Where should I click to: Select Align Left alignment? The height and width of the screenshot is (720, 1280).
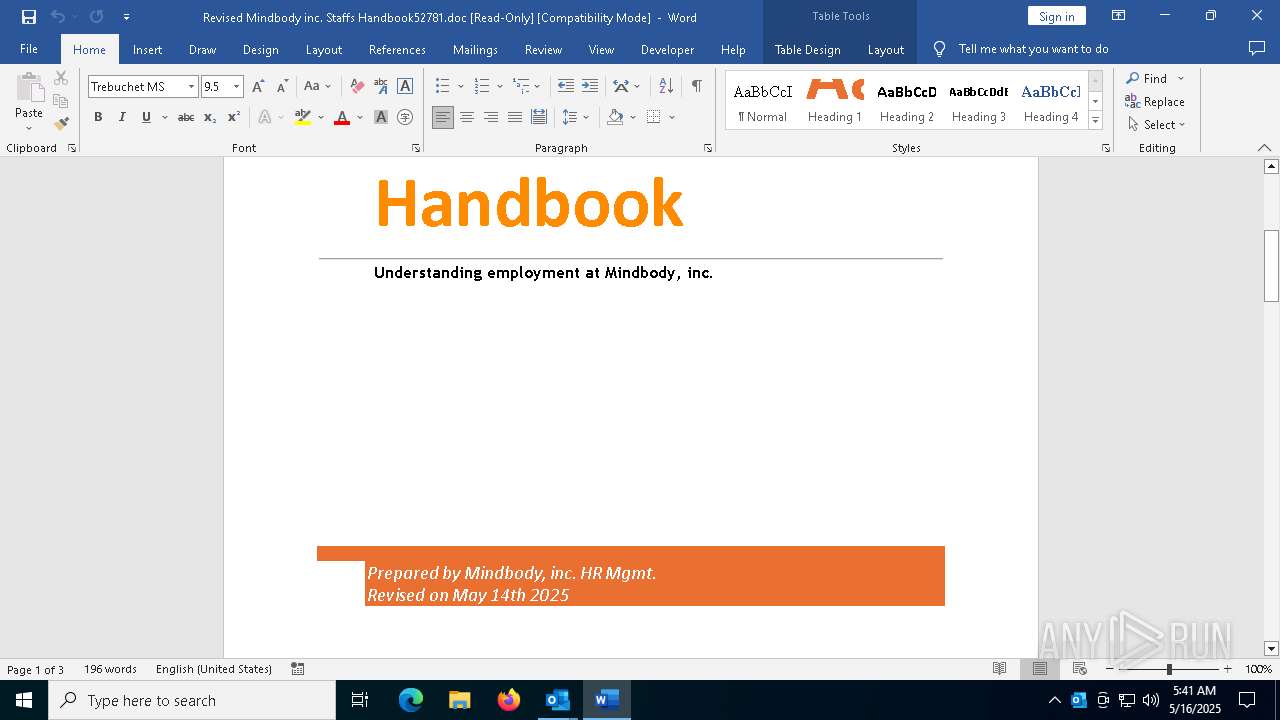(443, 117)
